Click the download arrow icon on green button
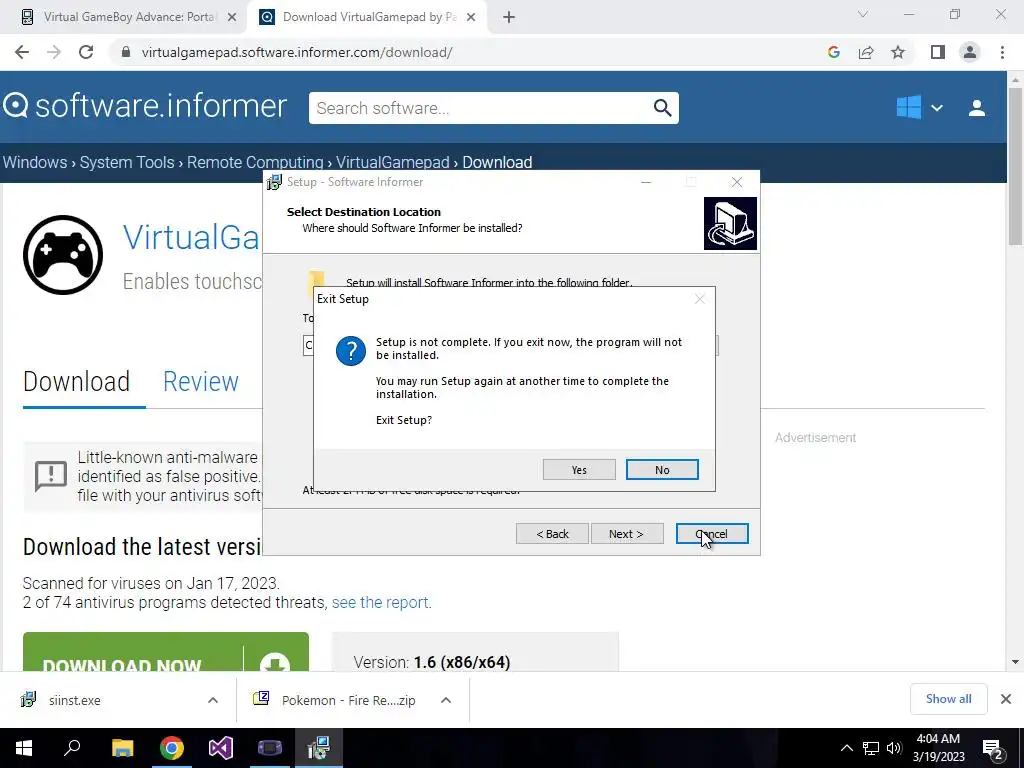This screenshot has height=768, width=1024. 275,662
